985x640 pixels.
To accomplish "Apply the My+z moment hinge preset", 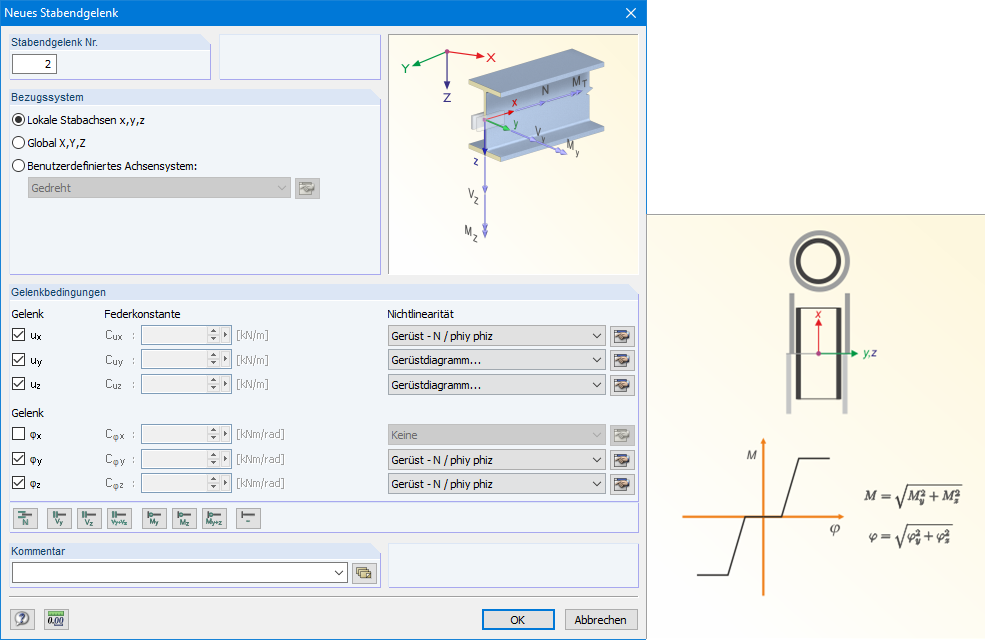I will 214,518.
